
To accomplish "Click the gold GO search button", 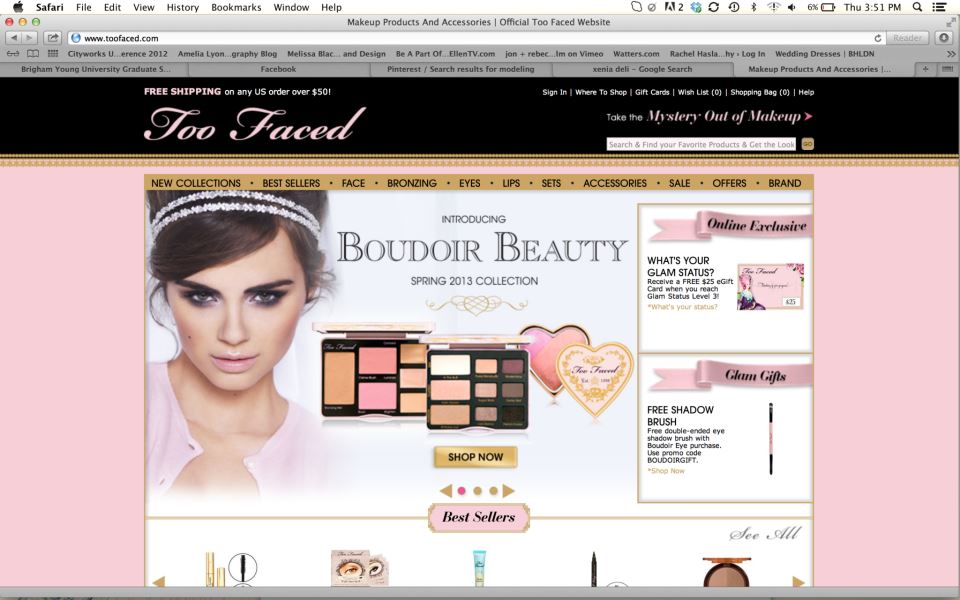I will tap(808, 144).
